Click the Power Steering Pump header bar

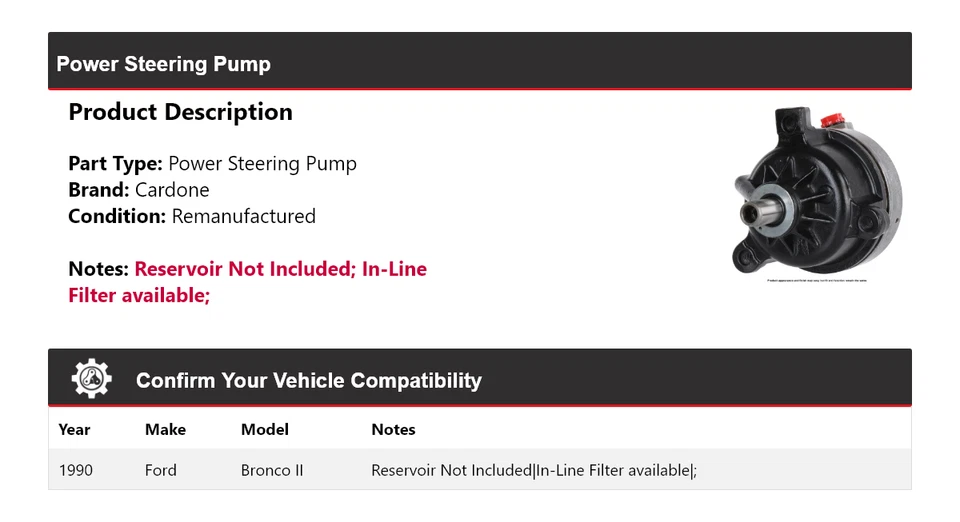pos(480,64)
